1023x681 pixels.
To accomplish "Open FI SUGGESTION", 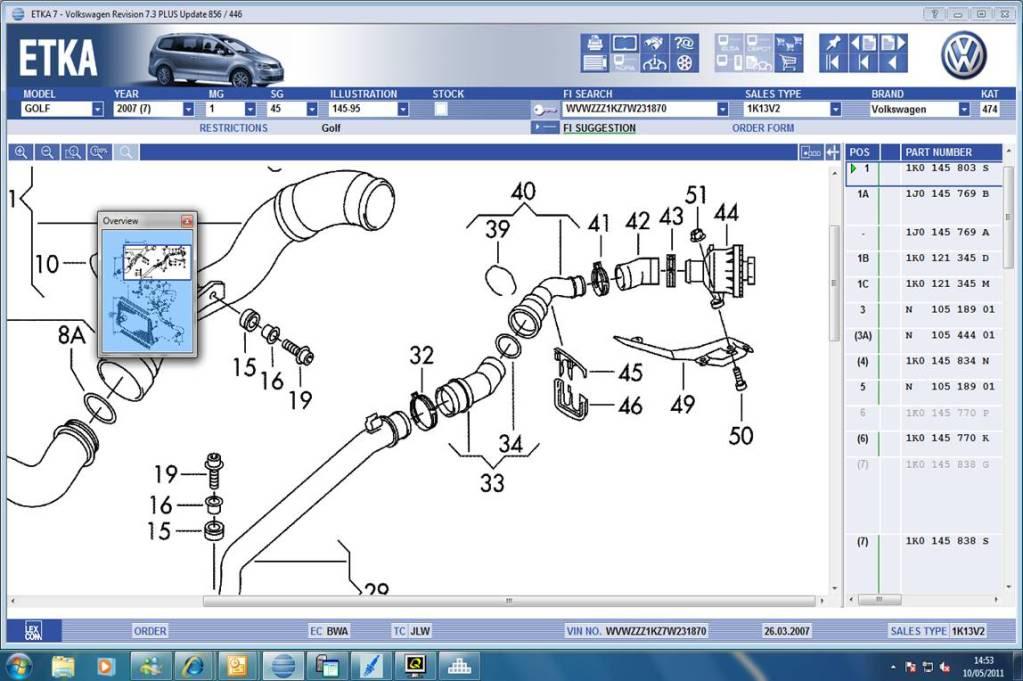I will pyautogui.click(x=599, y=128).
